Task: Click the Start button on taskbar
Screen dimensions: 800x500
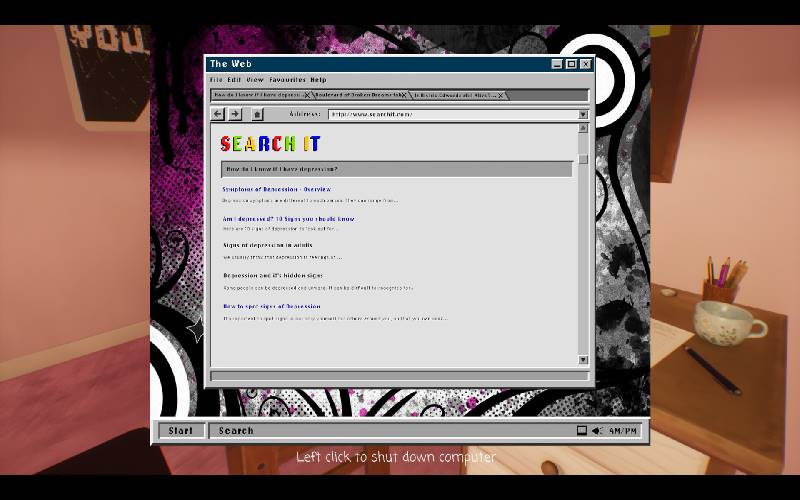Action: (181, 431)
